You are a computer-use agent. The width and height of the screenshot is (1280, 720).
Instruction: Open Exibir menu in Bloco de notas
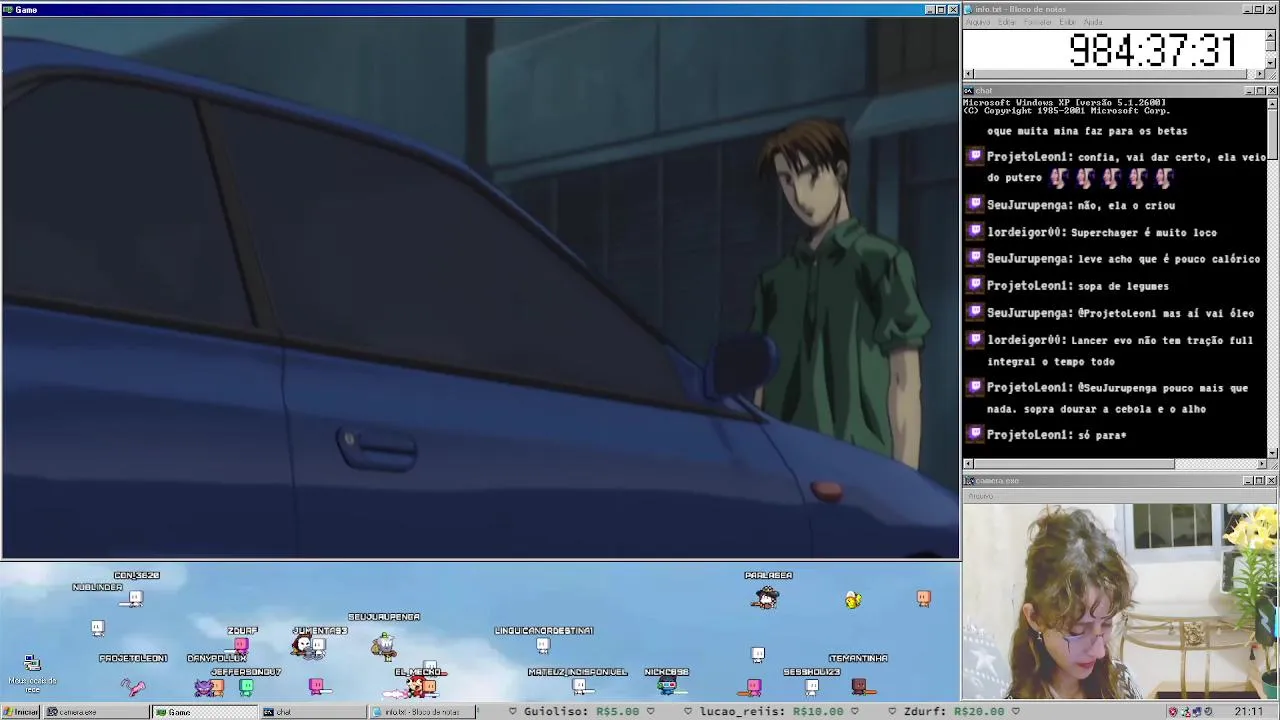(1068, 22)
